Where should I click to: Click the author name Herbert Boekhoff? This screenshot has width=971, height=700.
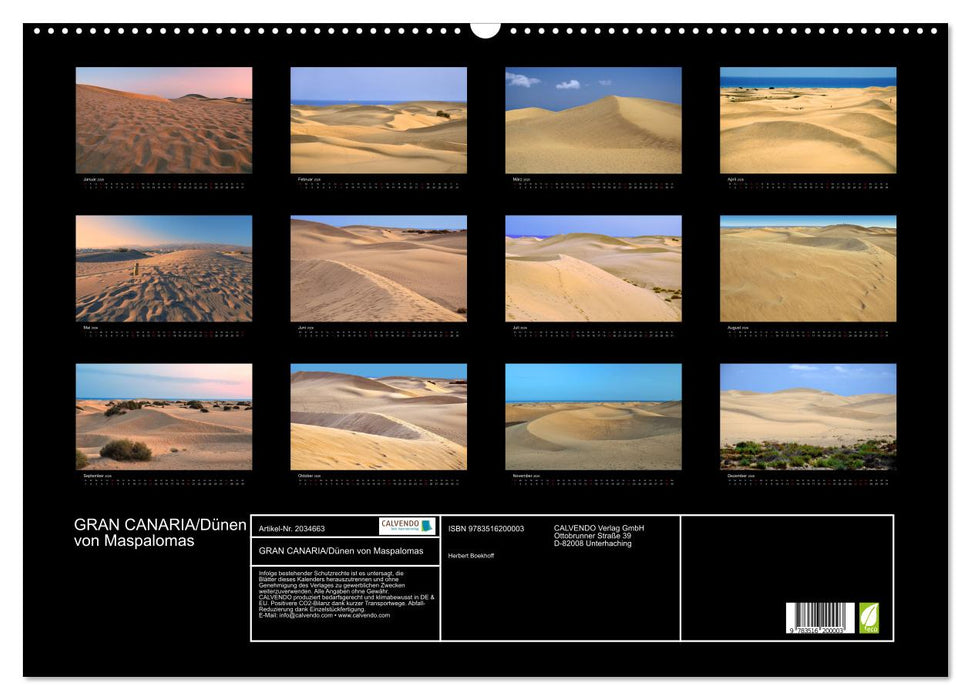point(473,555)
